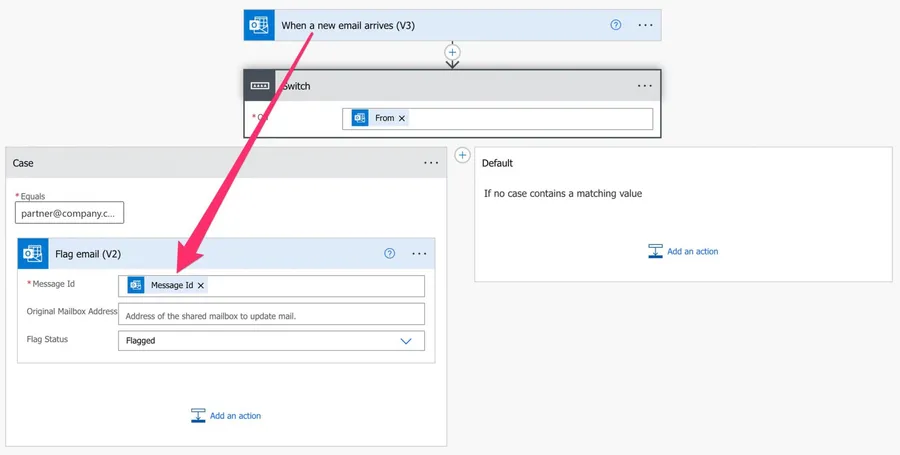
Task: Add a new case with the plus button
Action: pyautogui.click(x=462, y=155)
